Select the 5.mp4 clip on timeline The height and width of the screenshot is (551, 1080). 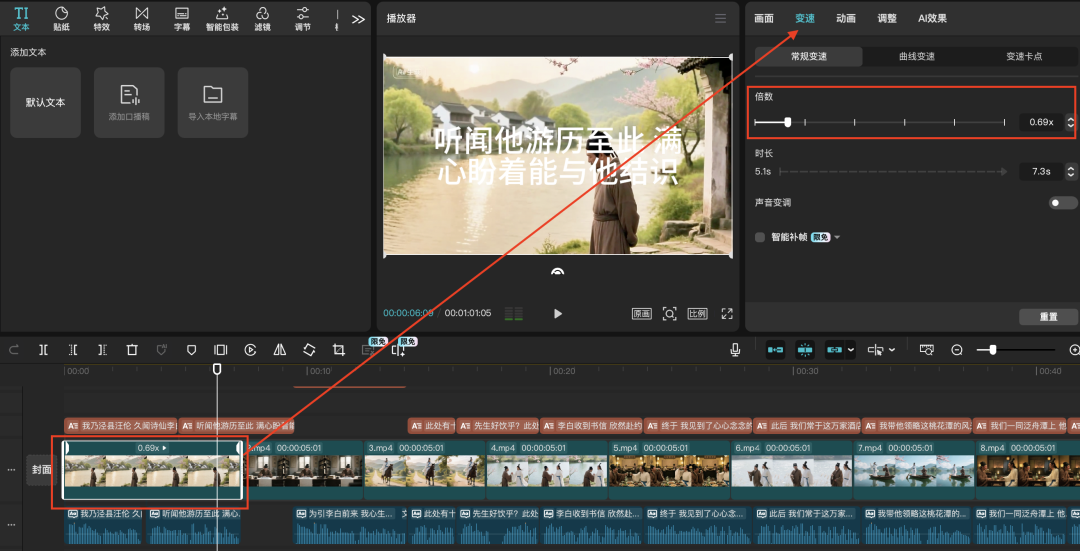[x=670, y=470]
